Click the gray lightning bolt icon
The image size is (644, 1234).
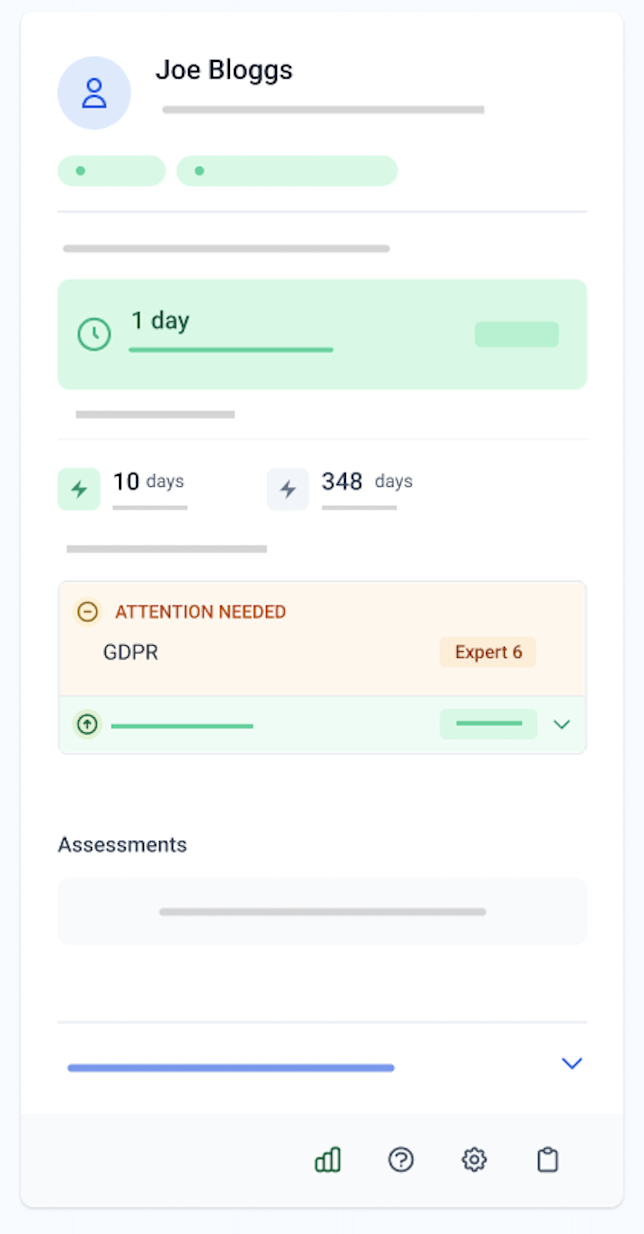click(288, 489)
